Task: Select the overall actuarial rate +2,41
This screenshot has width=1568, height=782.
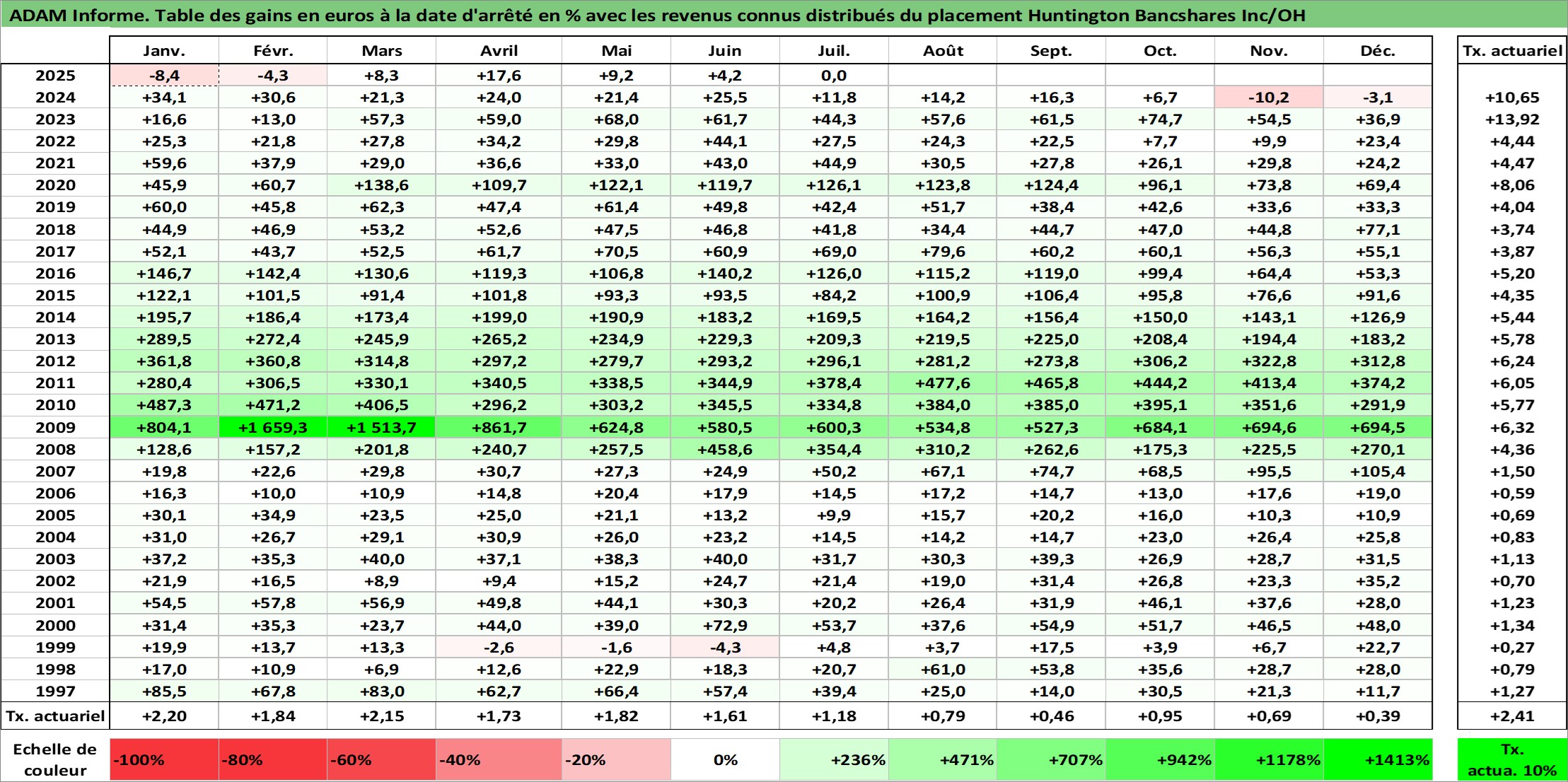Action: (1512, 716)
